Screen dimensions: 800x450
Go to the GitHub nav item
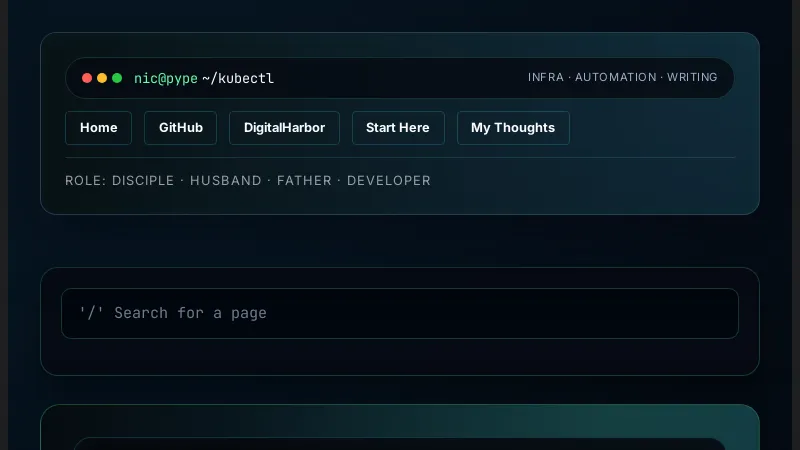click(x=180, y=128)
